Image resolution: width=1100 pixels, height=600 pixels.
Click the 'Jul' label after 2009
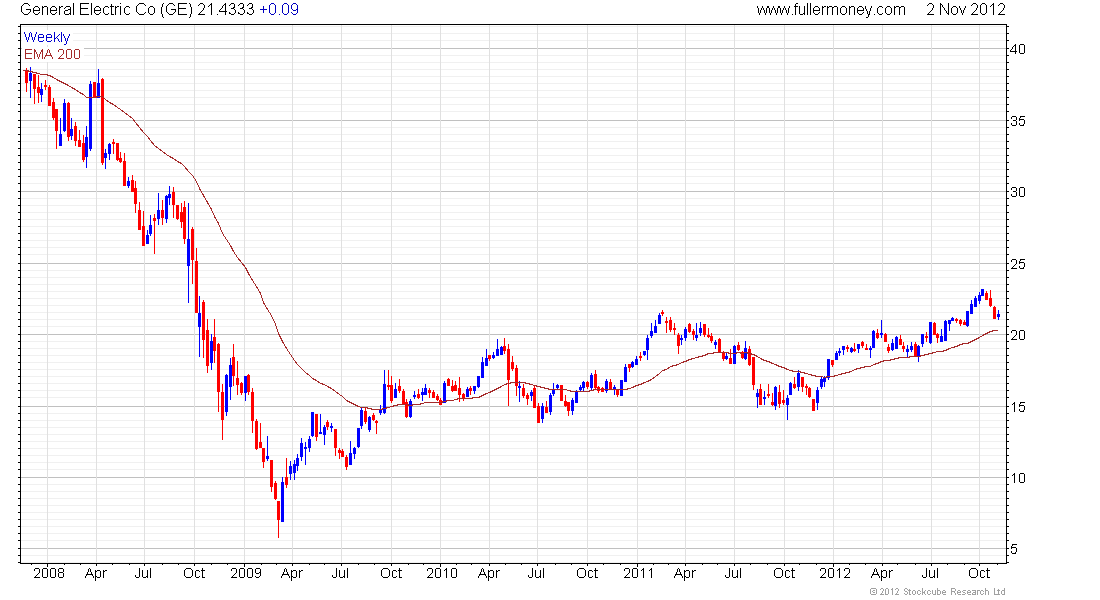[x=340, y=573]
